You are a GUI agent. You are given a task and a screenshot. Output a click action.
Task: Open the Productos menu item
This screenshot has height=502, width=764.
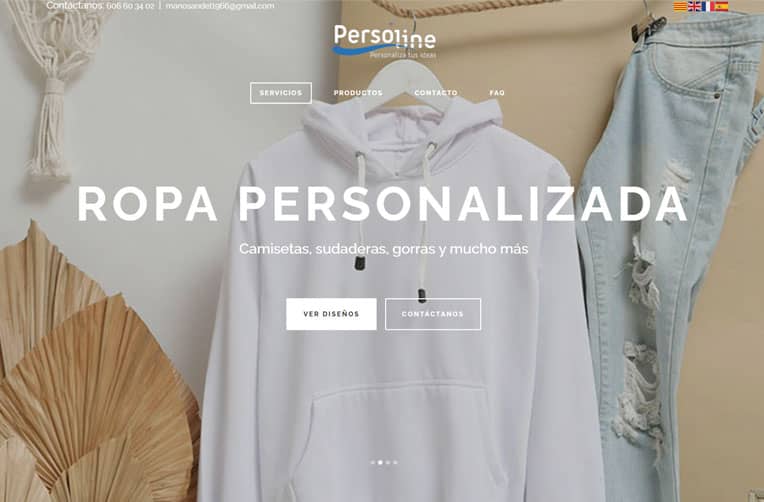(358, 93)
